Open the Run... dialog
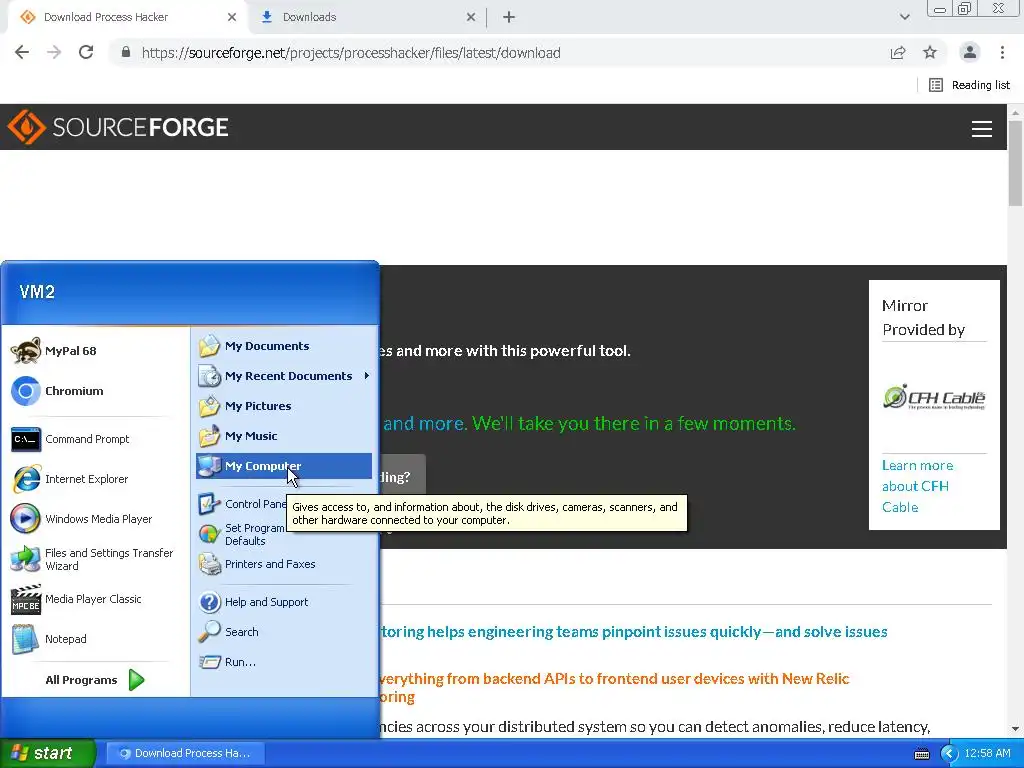 283,662
